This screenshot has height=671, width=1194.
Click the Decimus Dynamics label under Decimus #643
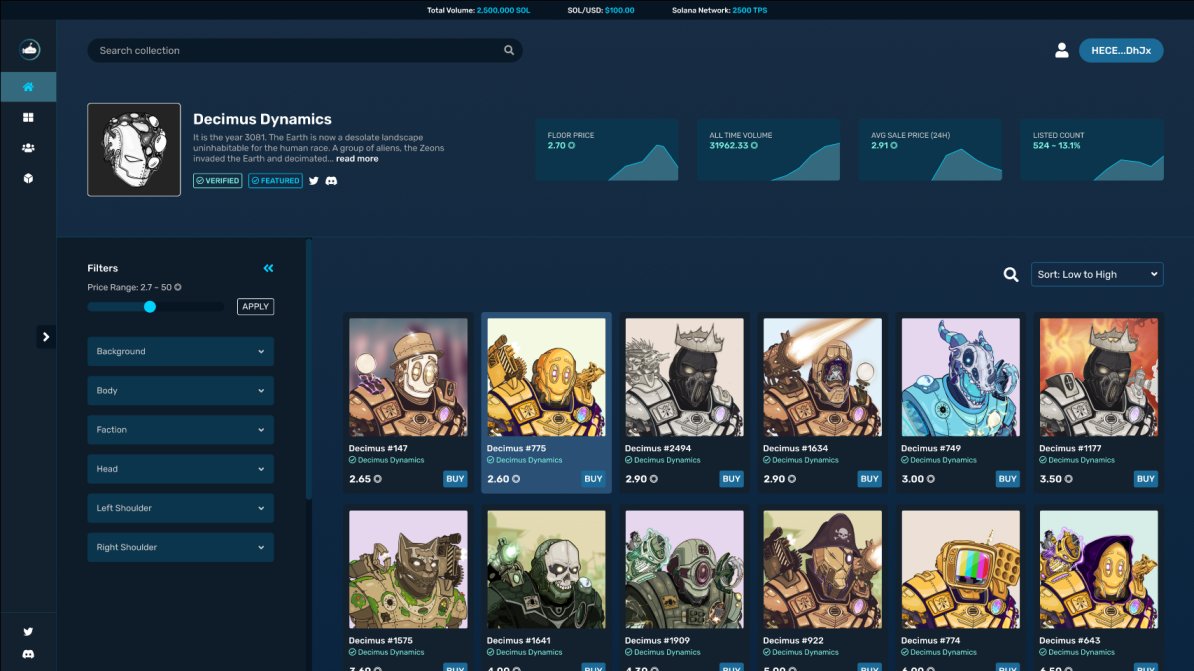coord(1081,652)
